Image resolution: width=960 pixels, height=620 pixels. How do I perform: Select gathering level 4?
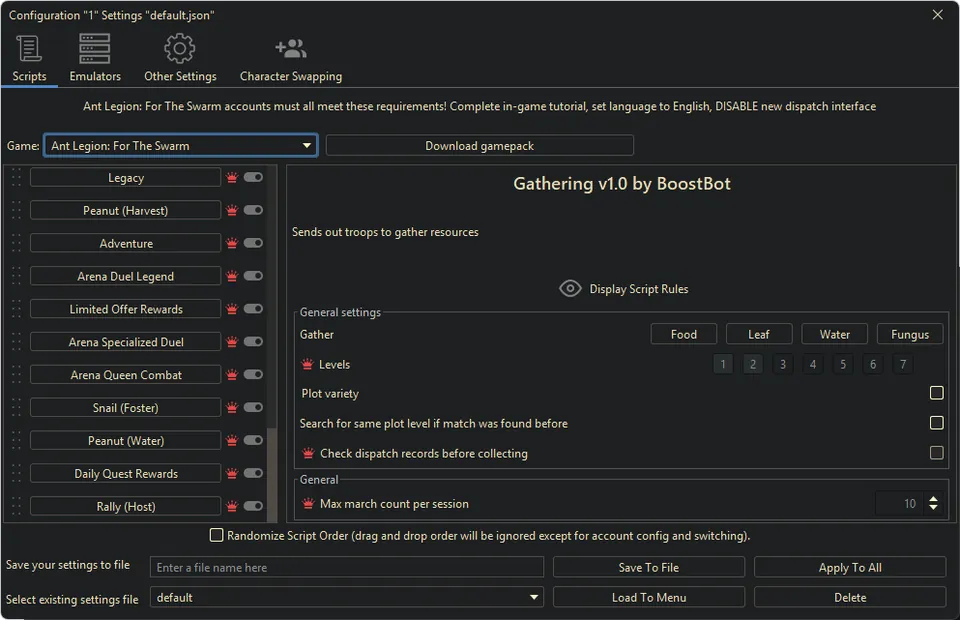tap(812, 364)
